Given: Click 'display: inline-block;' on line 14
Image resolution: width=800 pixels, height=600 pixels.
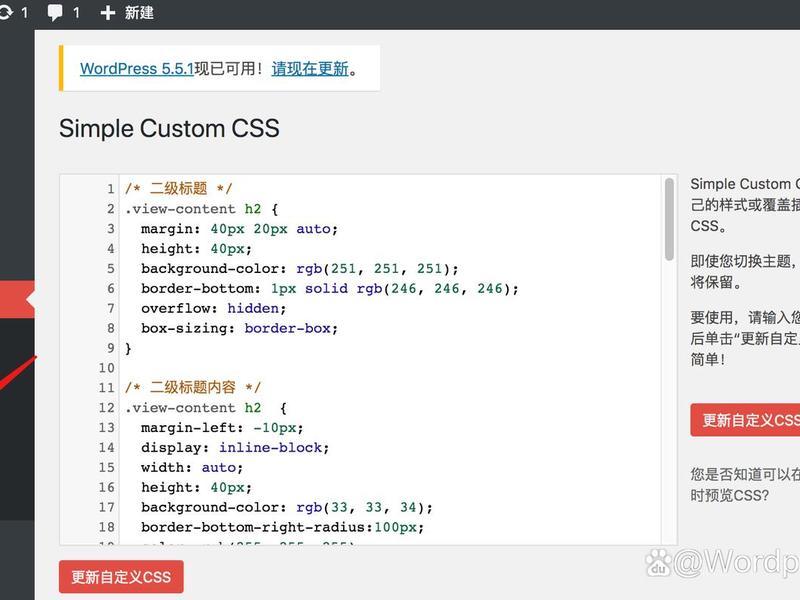Looking at the screenshot, I should [x=235, y=448].
